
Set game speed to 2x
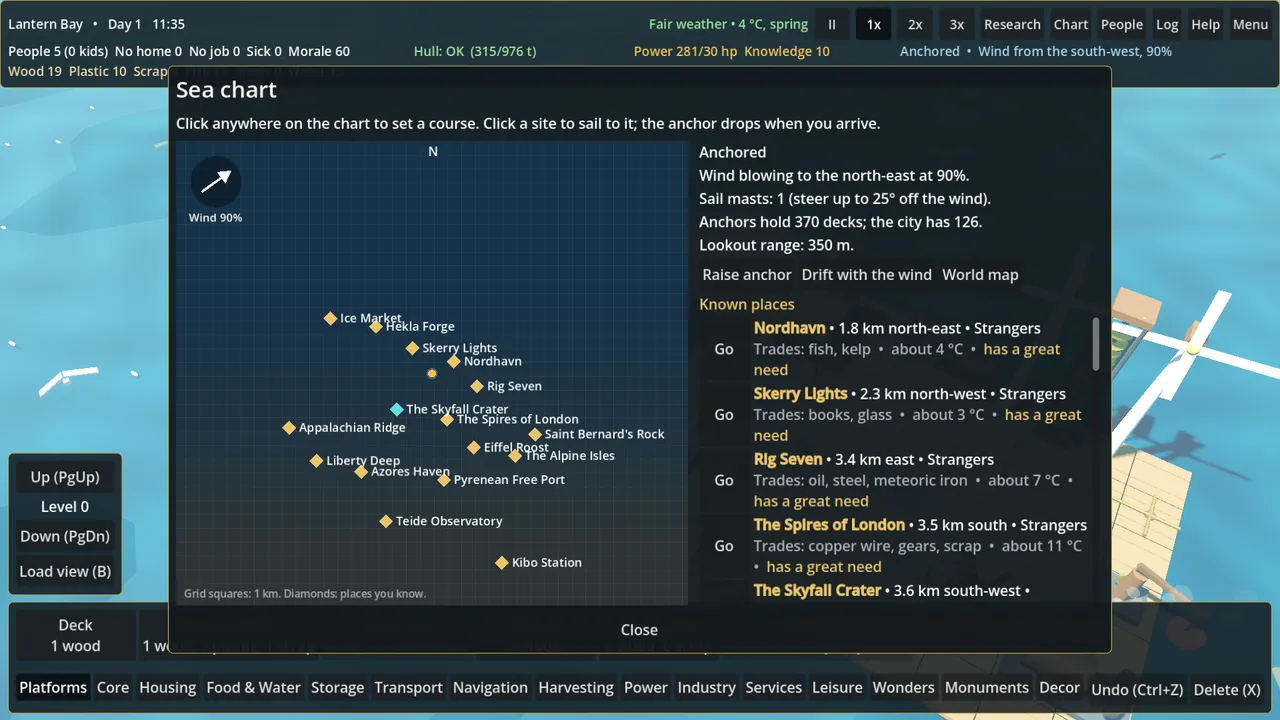(x=915, y=24)
